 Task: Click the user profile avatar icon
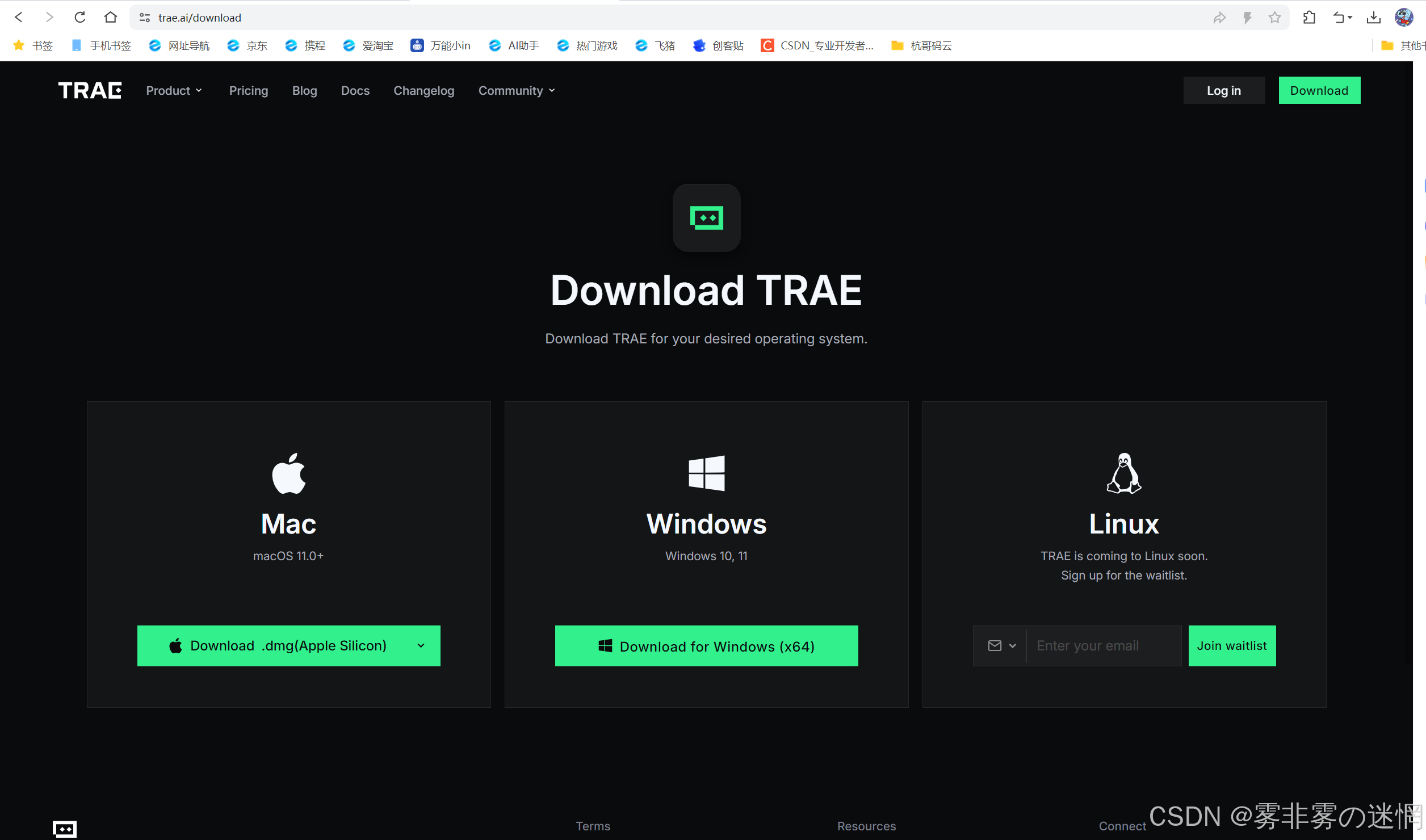click(x=1404, y=18)
